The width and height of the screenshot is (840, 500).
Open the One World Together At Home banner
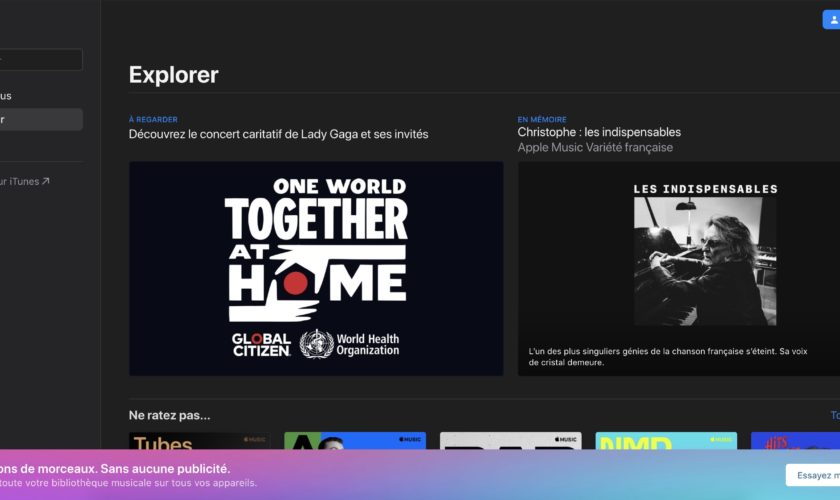coord(316,268)
